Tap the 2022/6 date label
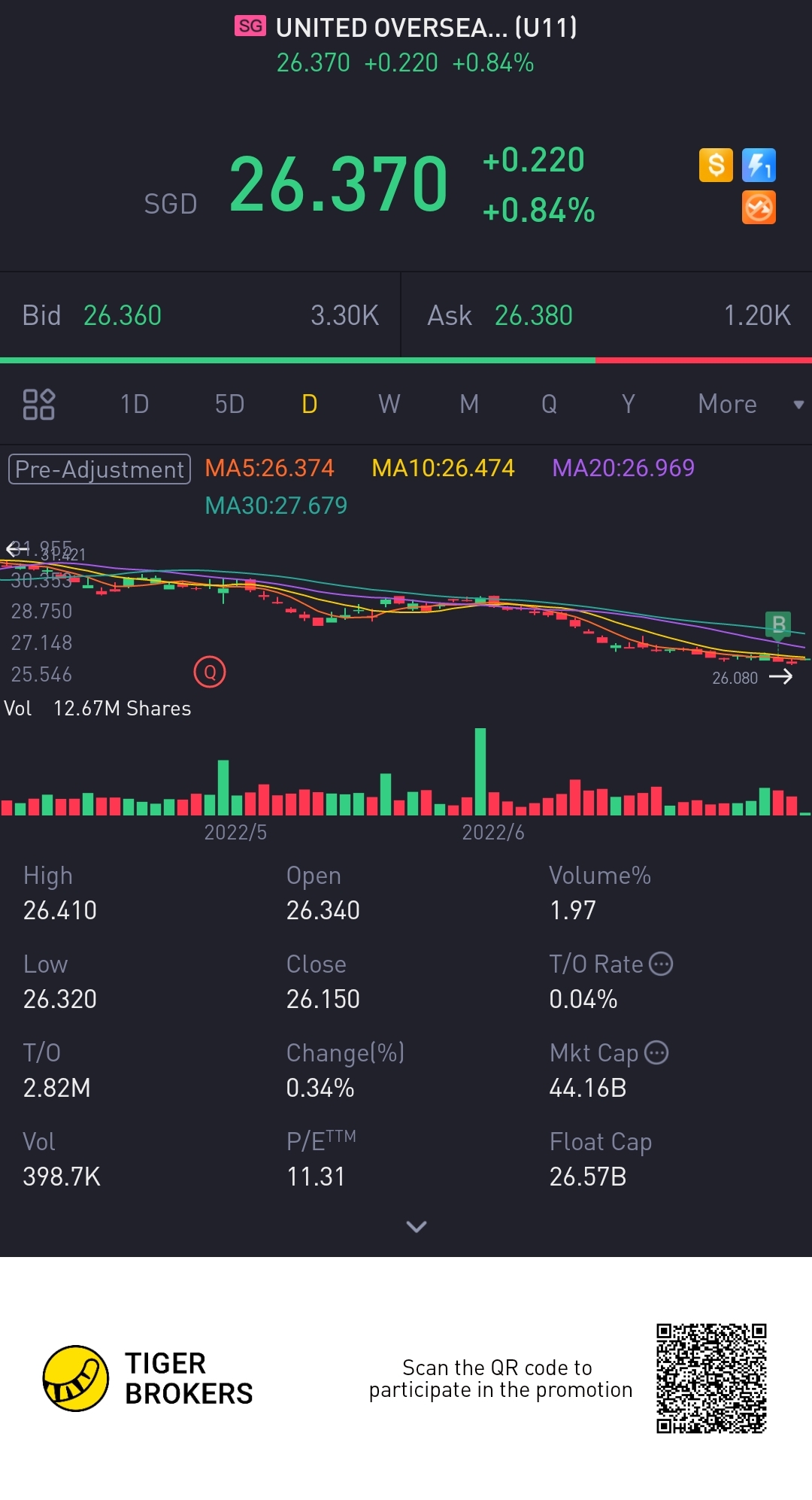The width and height of the screenshot is (812, 1500). coord(493,832)
